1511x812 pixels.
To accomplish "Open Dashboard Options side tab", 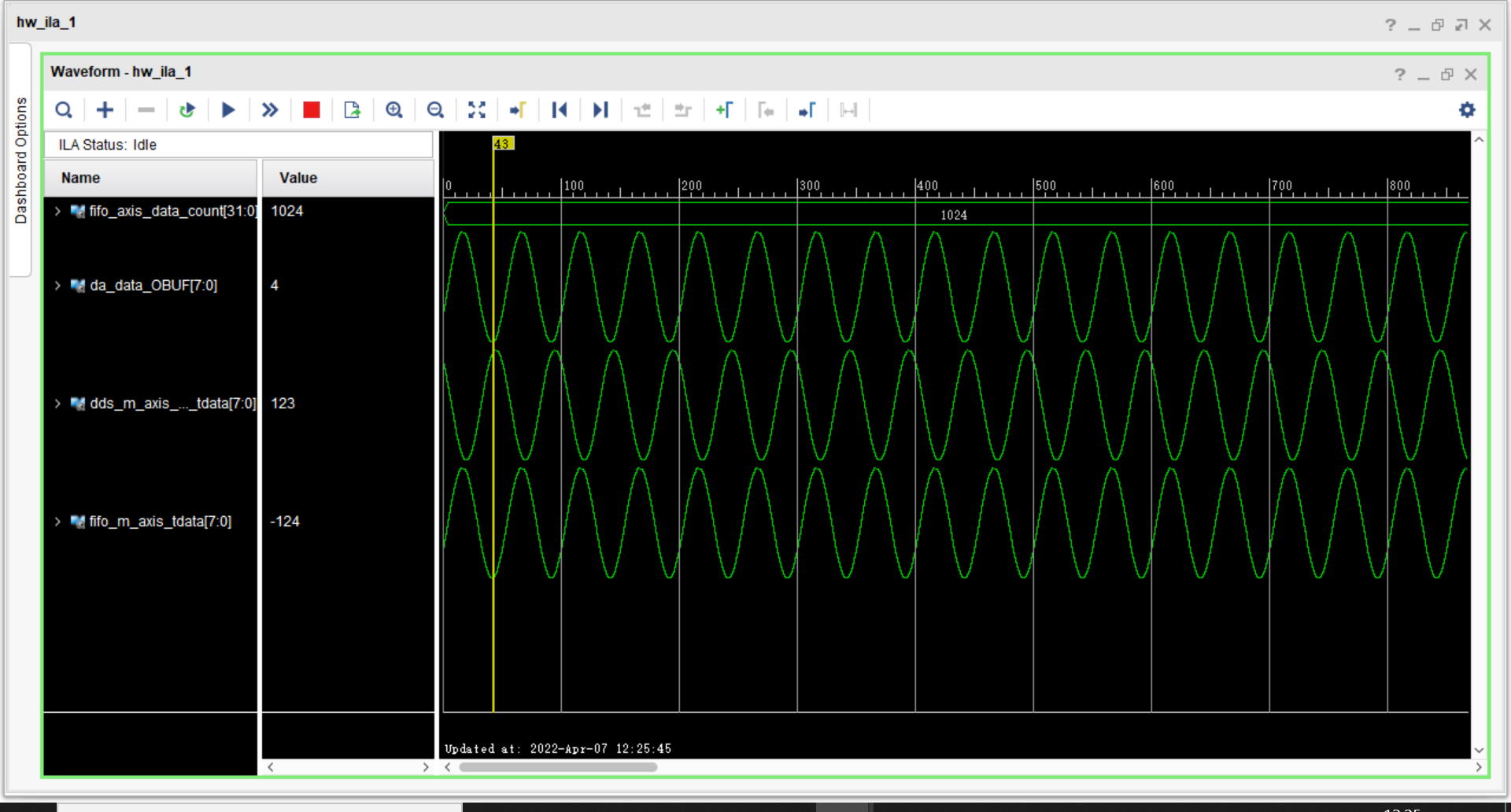I will click(21, 161).
